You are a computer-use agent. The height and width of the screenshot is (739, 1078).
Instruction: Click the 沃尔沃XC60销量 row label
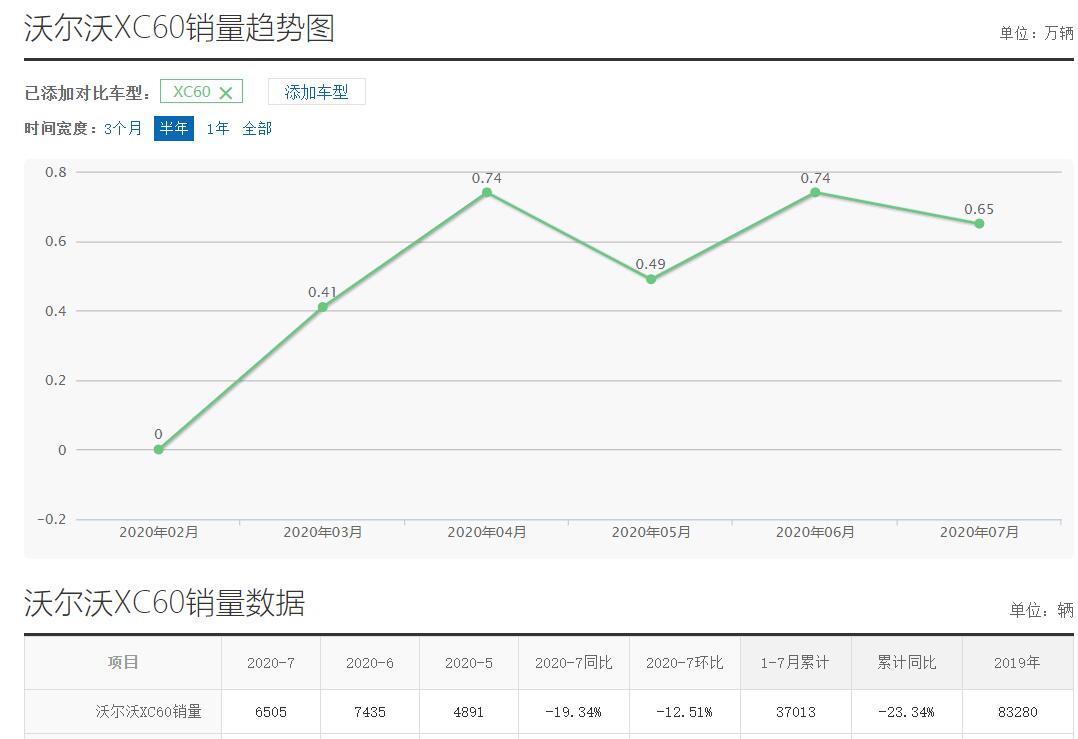(148, 712)
